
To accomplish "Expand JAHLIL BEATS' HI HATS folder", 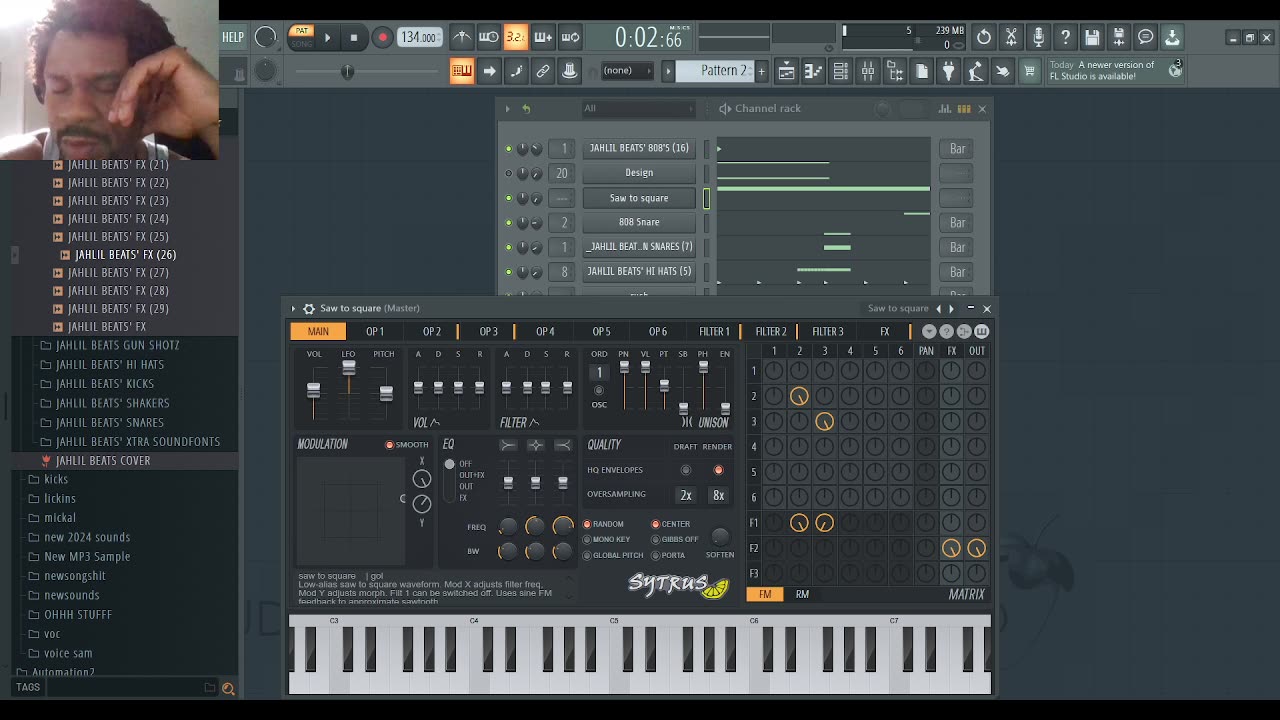I will pos(109,365).
